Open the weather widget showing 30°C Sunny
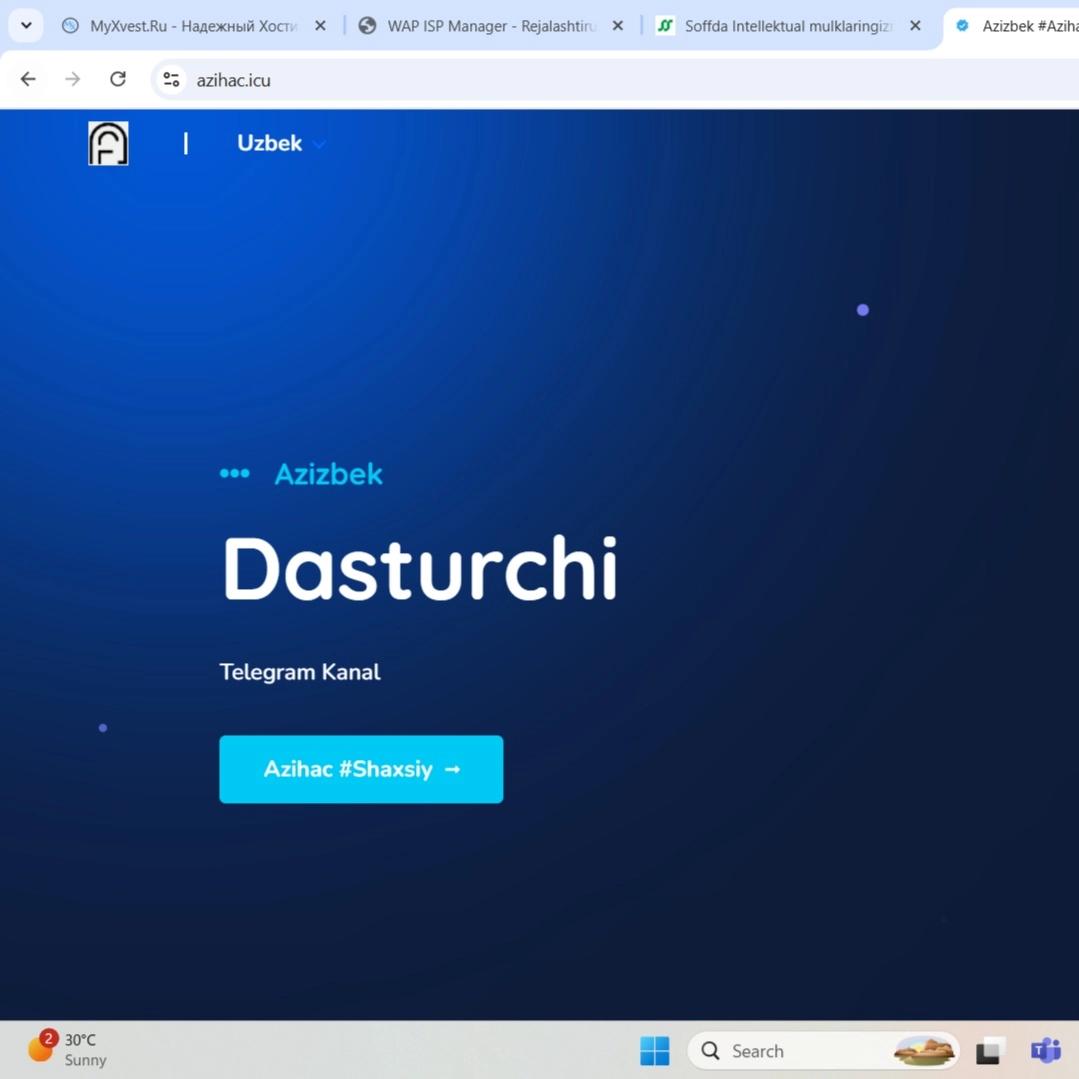Screen dimensions: 1079x1079 68,1049
